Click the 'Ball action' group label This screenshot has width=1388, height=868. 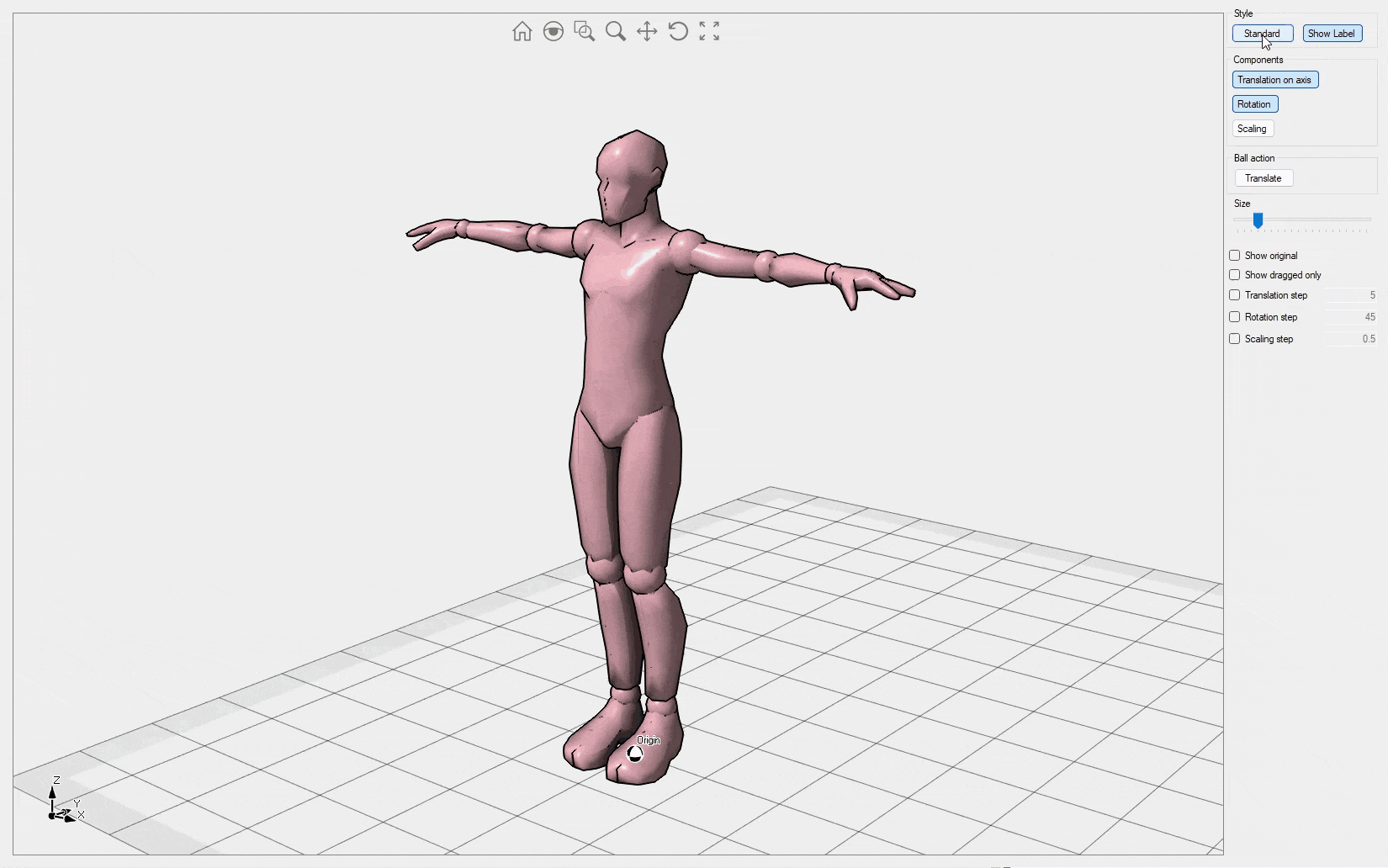click(1254, 158)
